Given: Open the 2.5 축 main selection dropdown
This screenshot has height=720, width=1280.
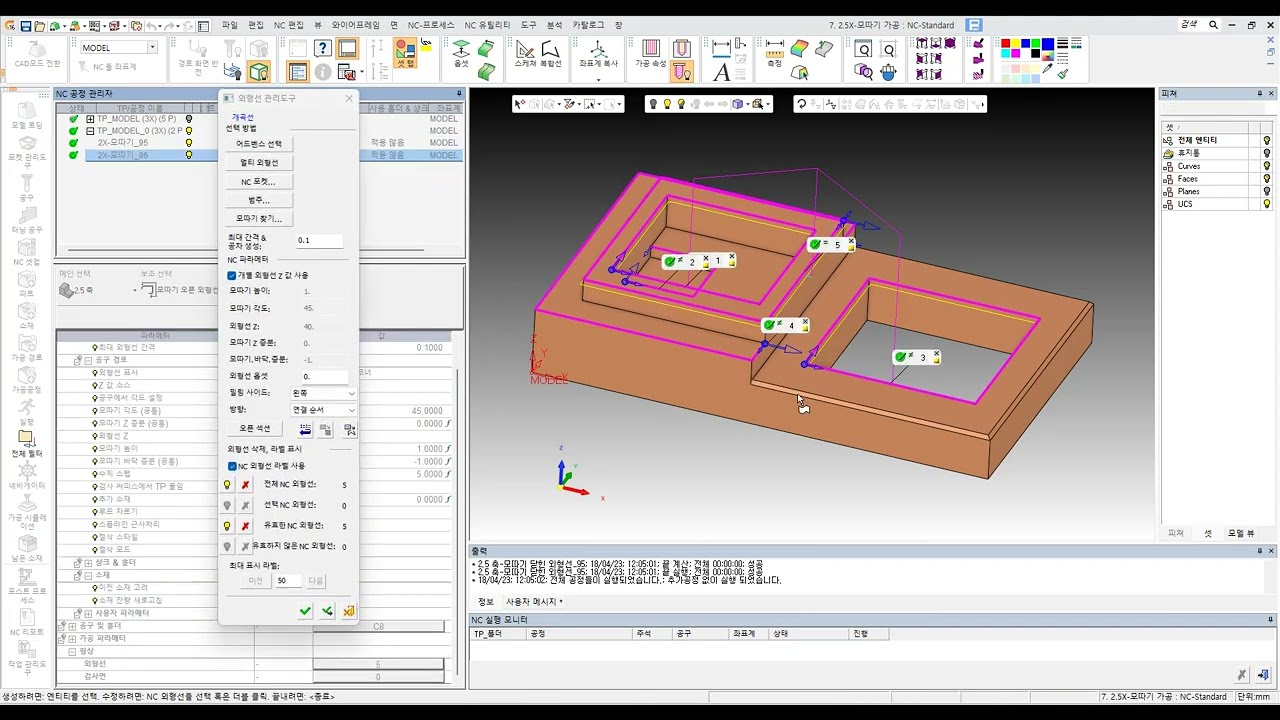Looking at the screenshot, I should [x=96, y=290].
